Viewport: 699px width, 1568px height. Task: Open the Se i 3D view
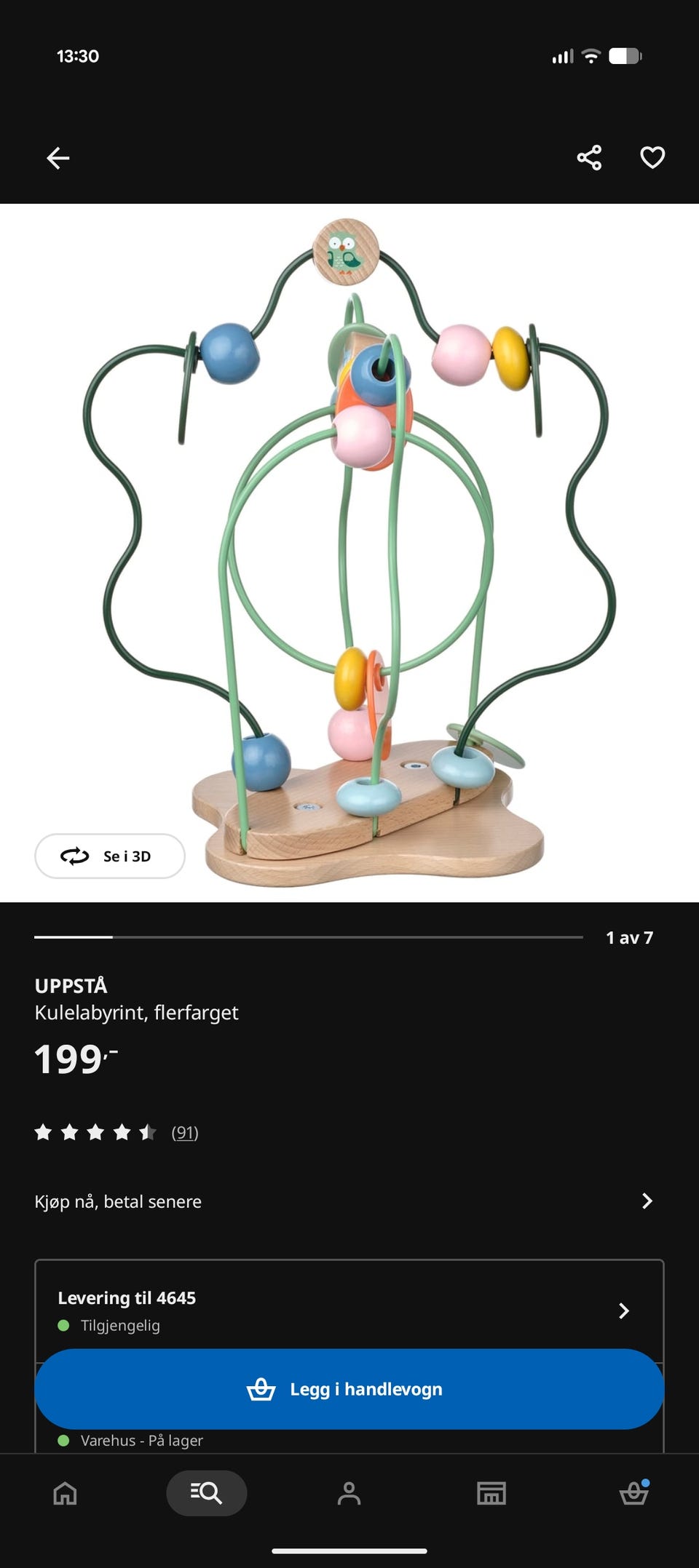pos(110,856)
